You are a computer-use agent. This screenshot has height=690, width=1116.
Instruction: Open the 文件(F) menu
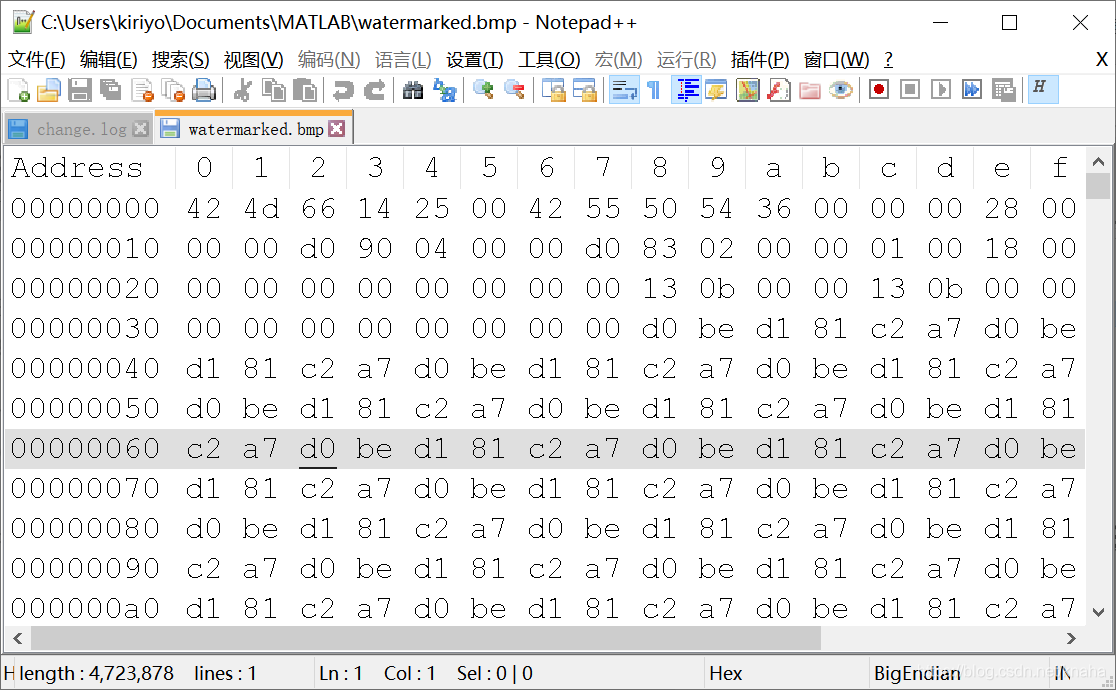pyautogui.click(x=36, y=60)
